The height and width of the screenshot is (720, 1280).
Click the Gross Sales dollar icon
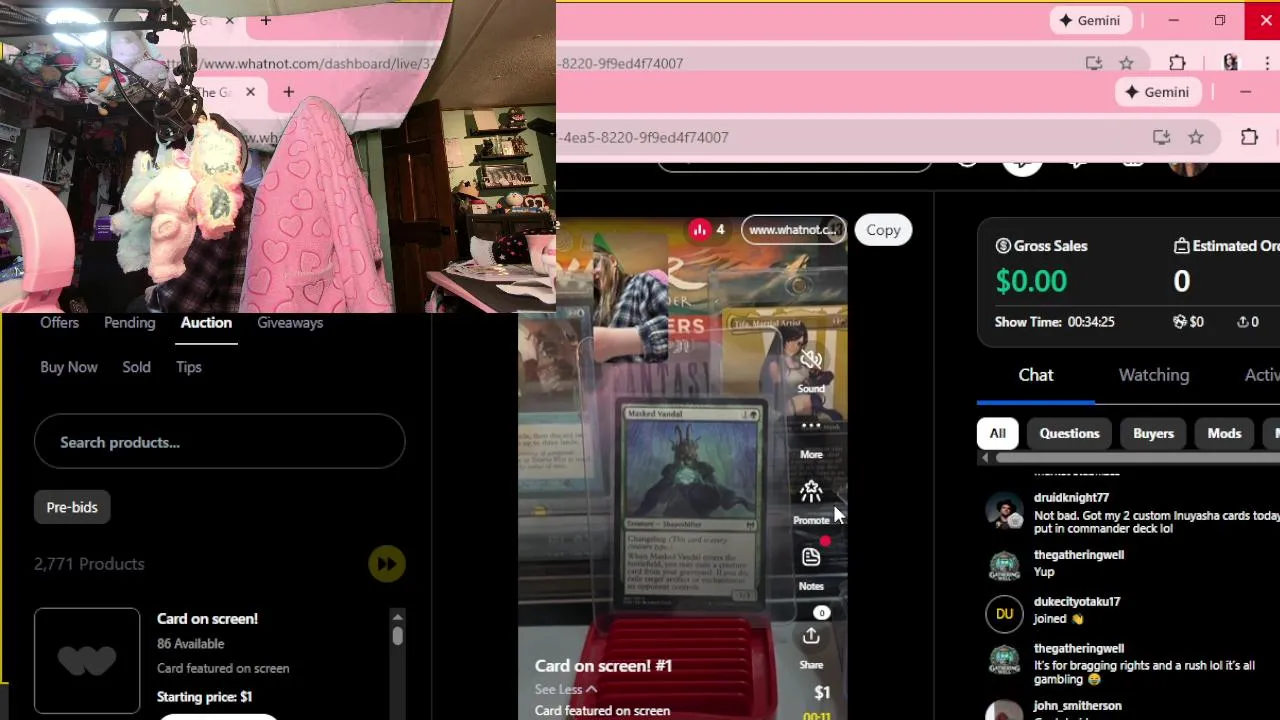pyautogui.click(x=1003, y=246)
